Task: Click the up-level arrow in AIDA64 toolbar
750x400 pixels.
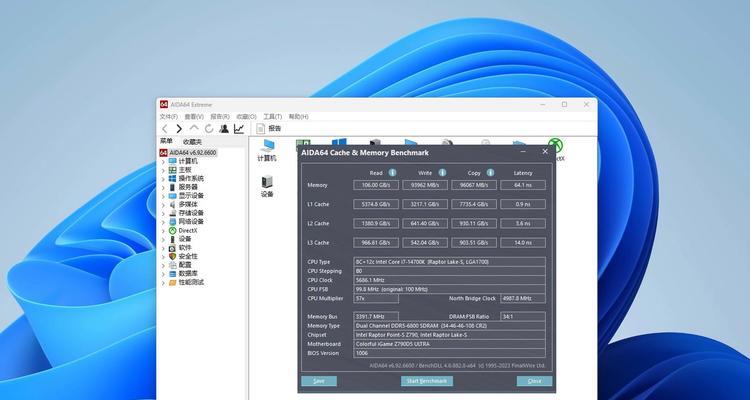Action: [194, 128]
